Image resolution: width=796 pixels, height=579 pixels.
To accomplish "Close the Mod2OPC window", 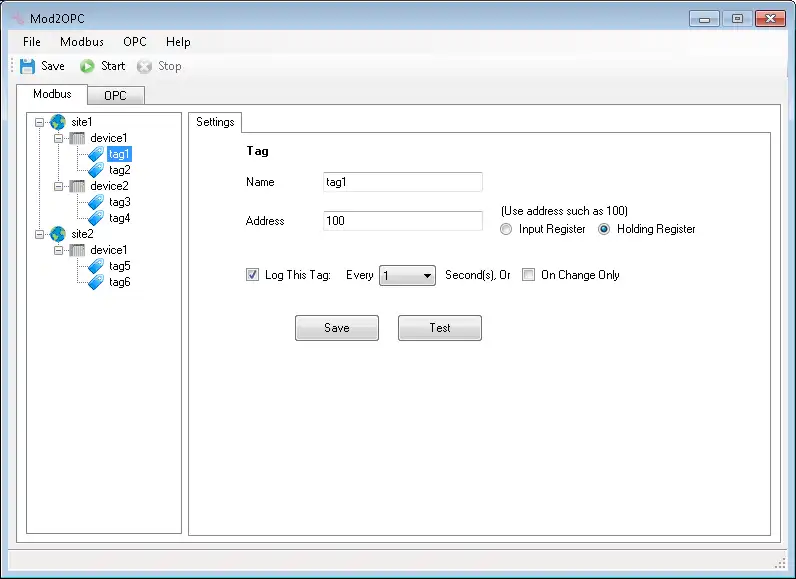I will (770, 19).
